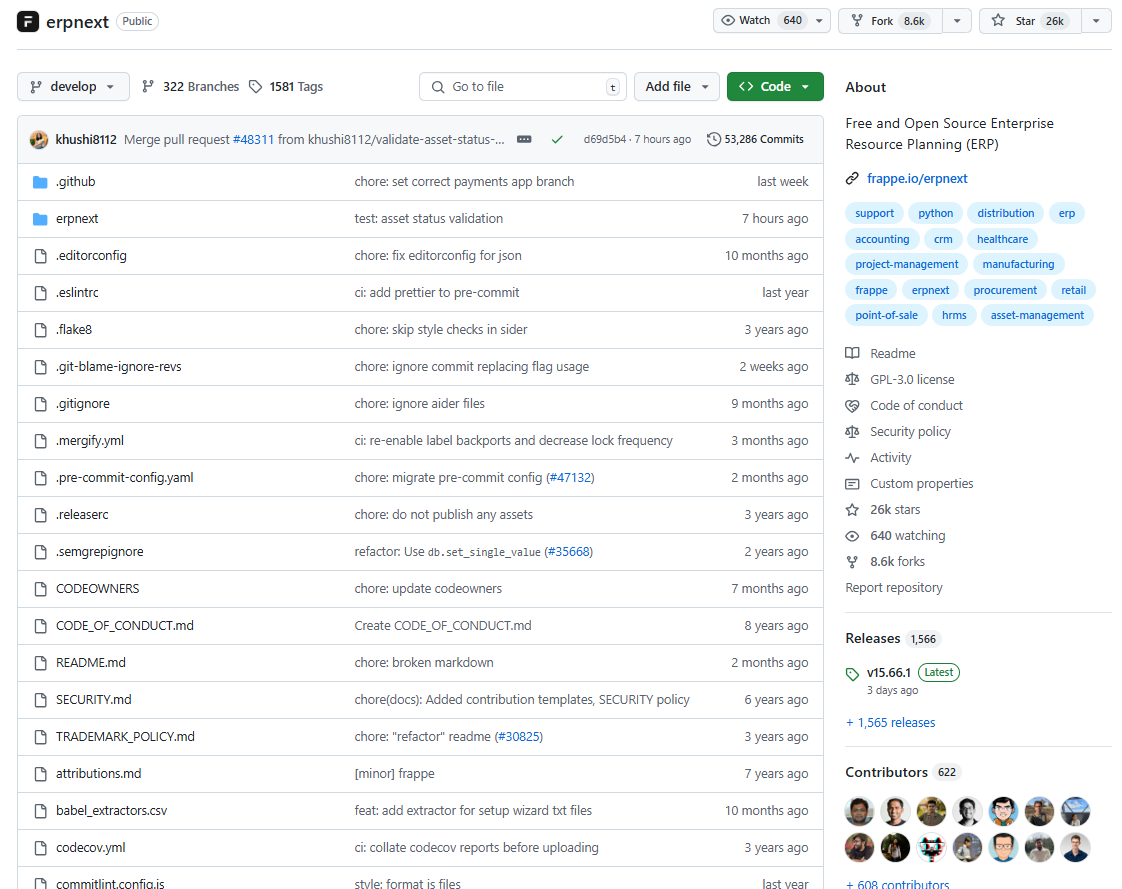1122x889 pixels.
Task: Open linked issue #47132
Action: (570, 478)
